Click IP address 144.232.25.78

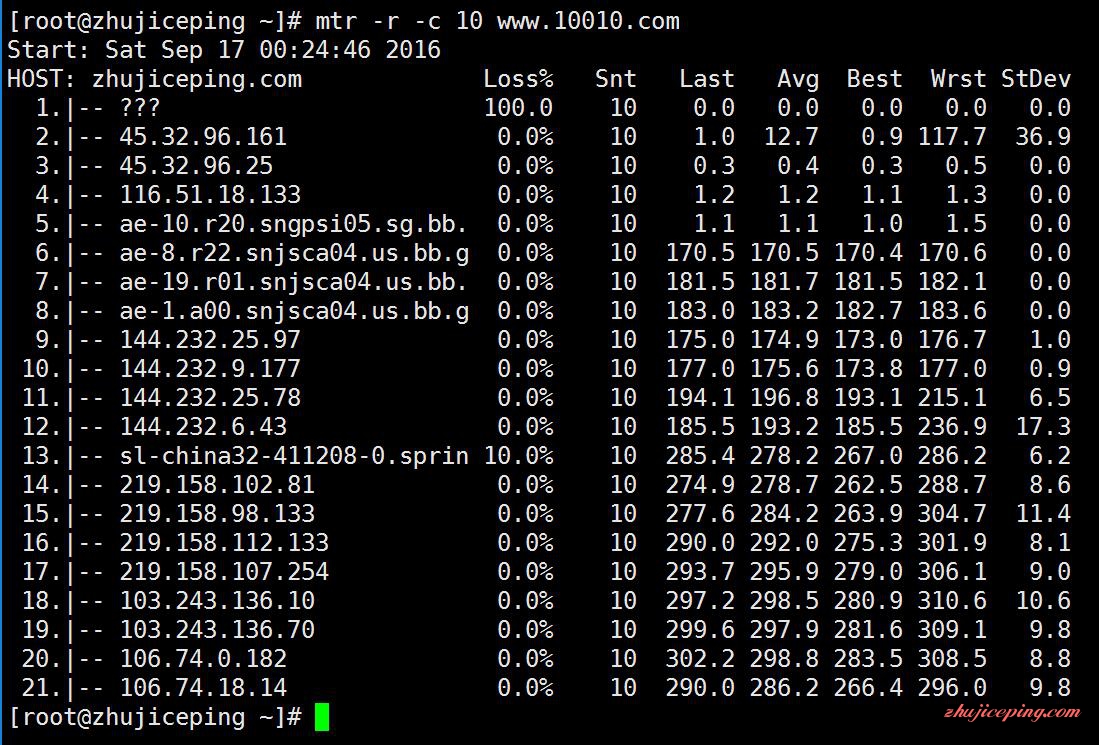coord(210,398)
